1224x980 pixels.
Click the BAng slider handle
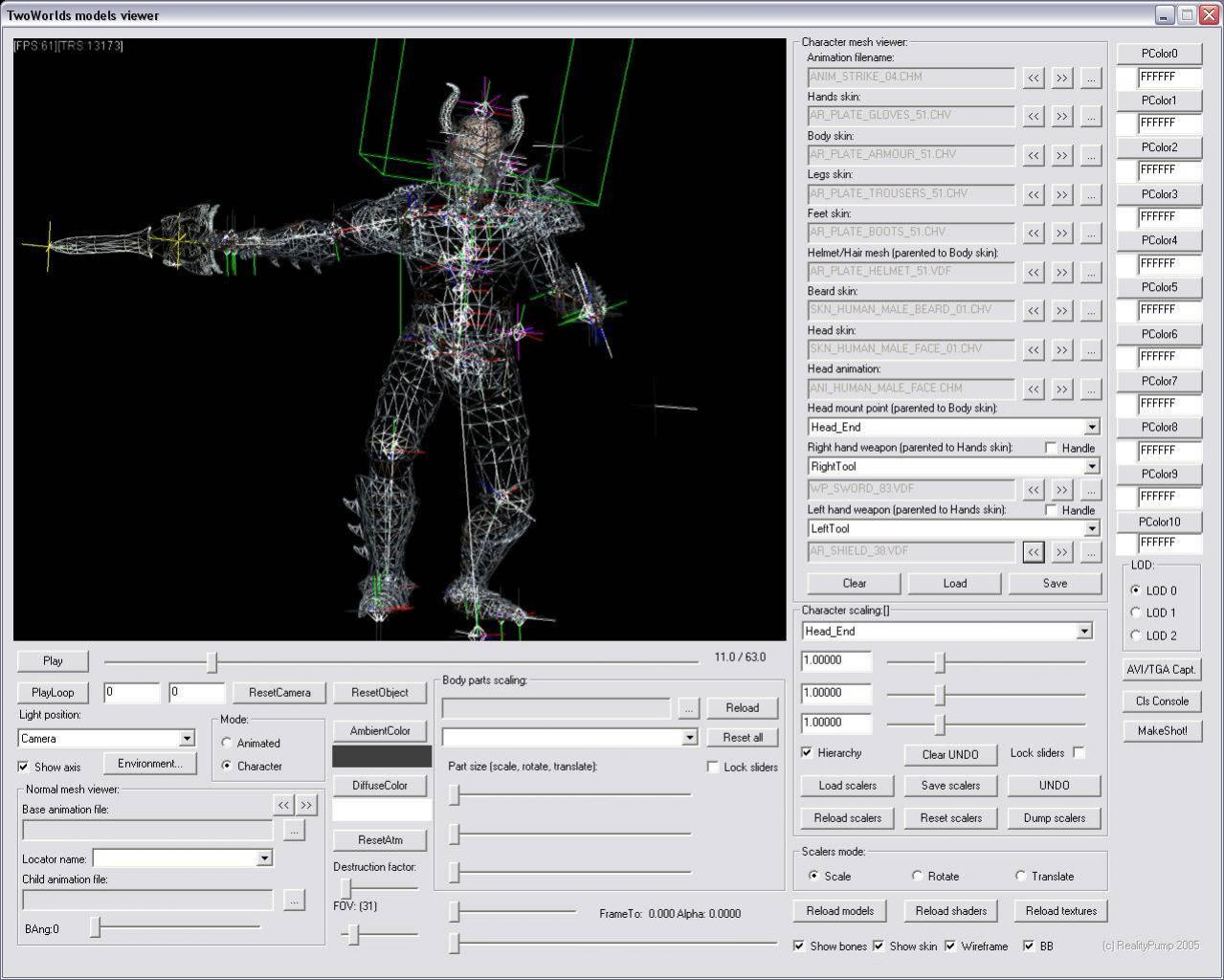[x=95, y=926]
